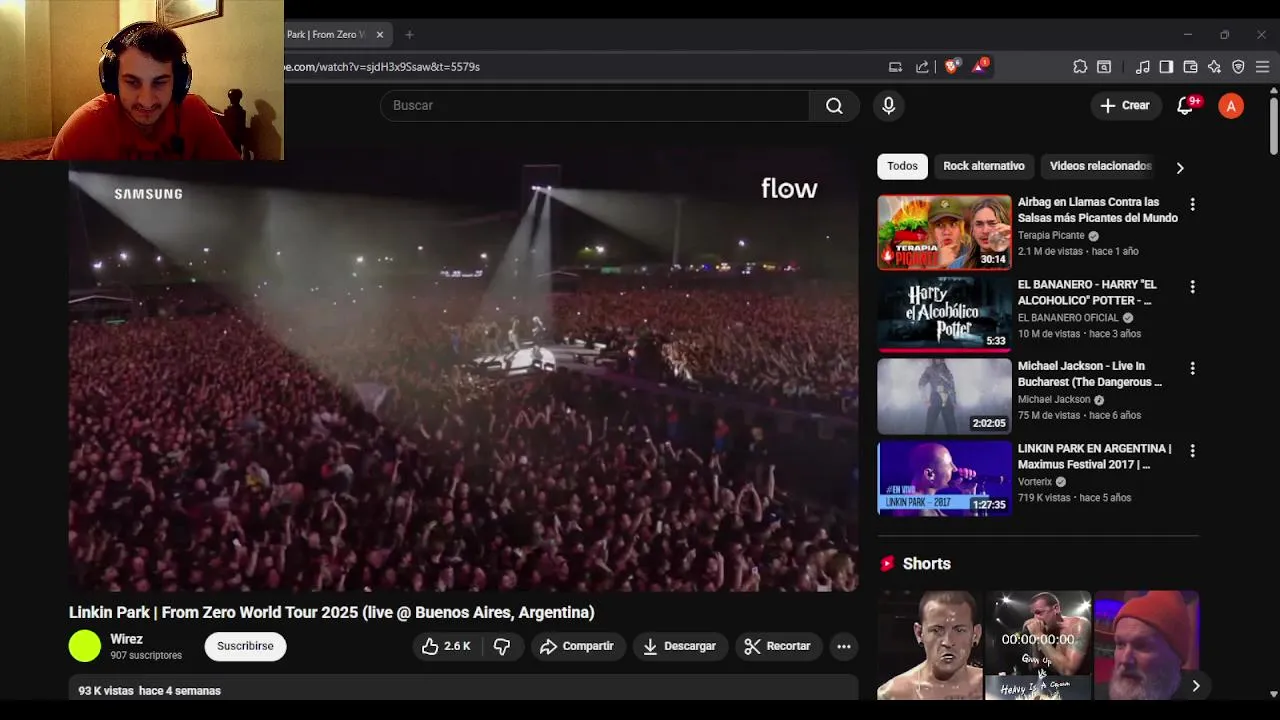This screenshot has width=1280, height=720.
Task: Click the 'Airbag en Llamas Contra las Salsas' title
Action: [1097, 210]
